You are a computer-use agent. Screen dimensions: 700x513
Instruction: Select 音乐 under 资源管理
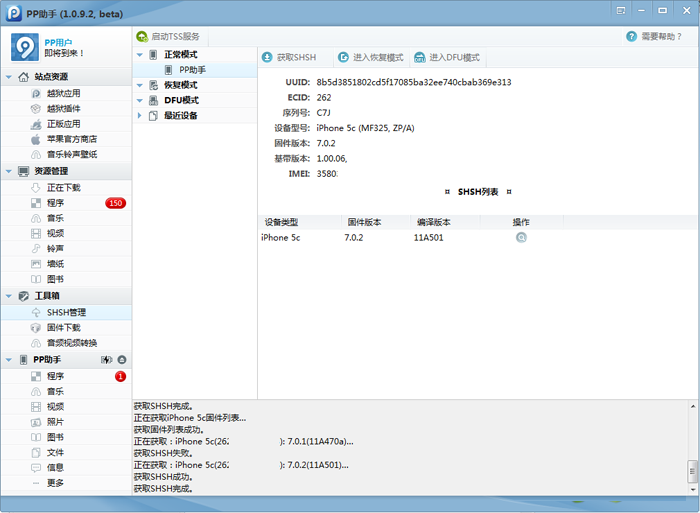point(55,218)
